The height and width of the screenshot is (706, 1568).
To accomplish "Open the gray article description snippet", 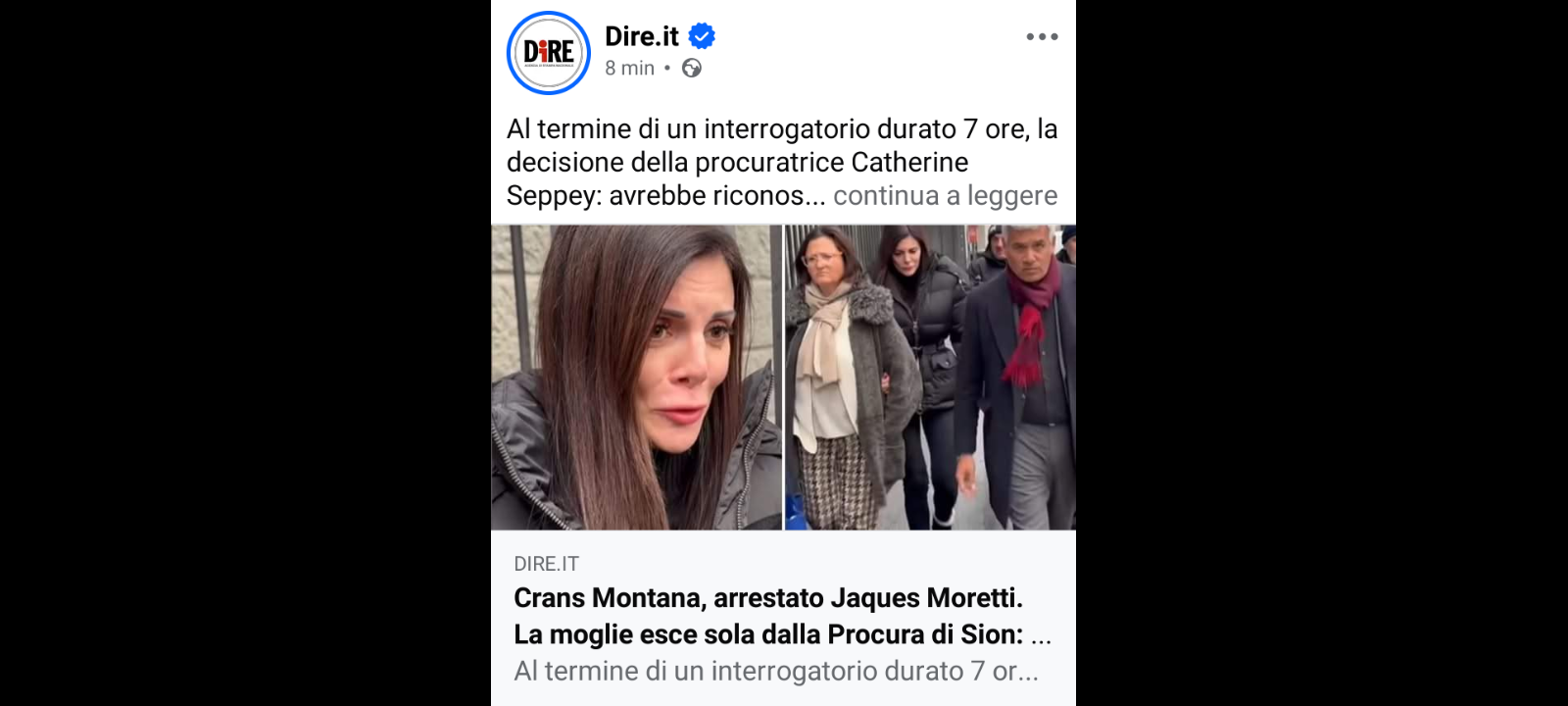I will (x=775, y=671).
